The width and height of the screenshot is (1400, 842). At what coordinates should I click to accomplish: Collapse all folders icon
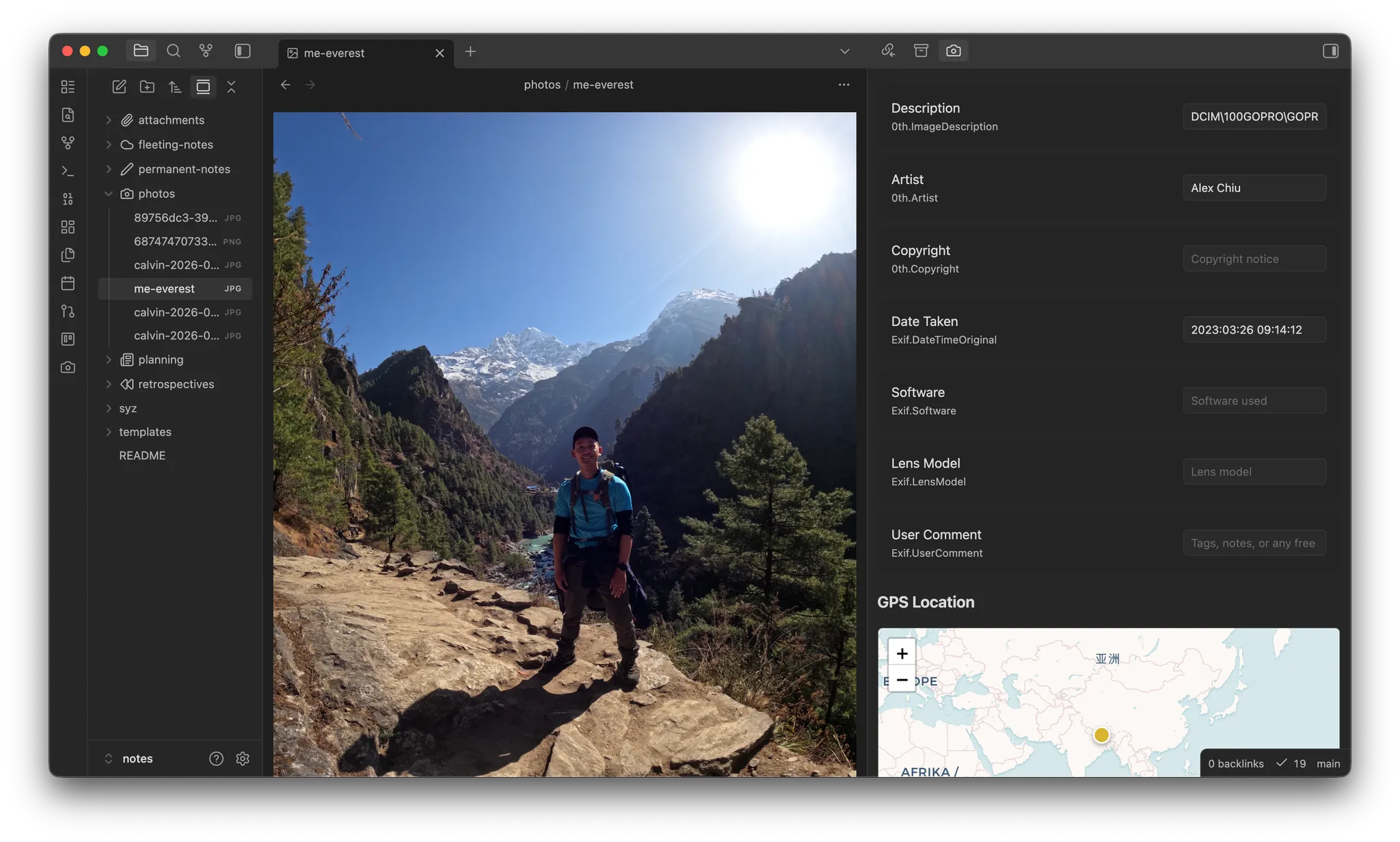pos(231,87)
